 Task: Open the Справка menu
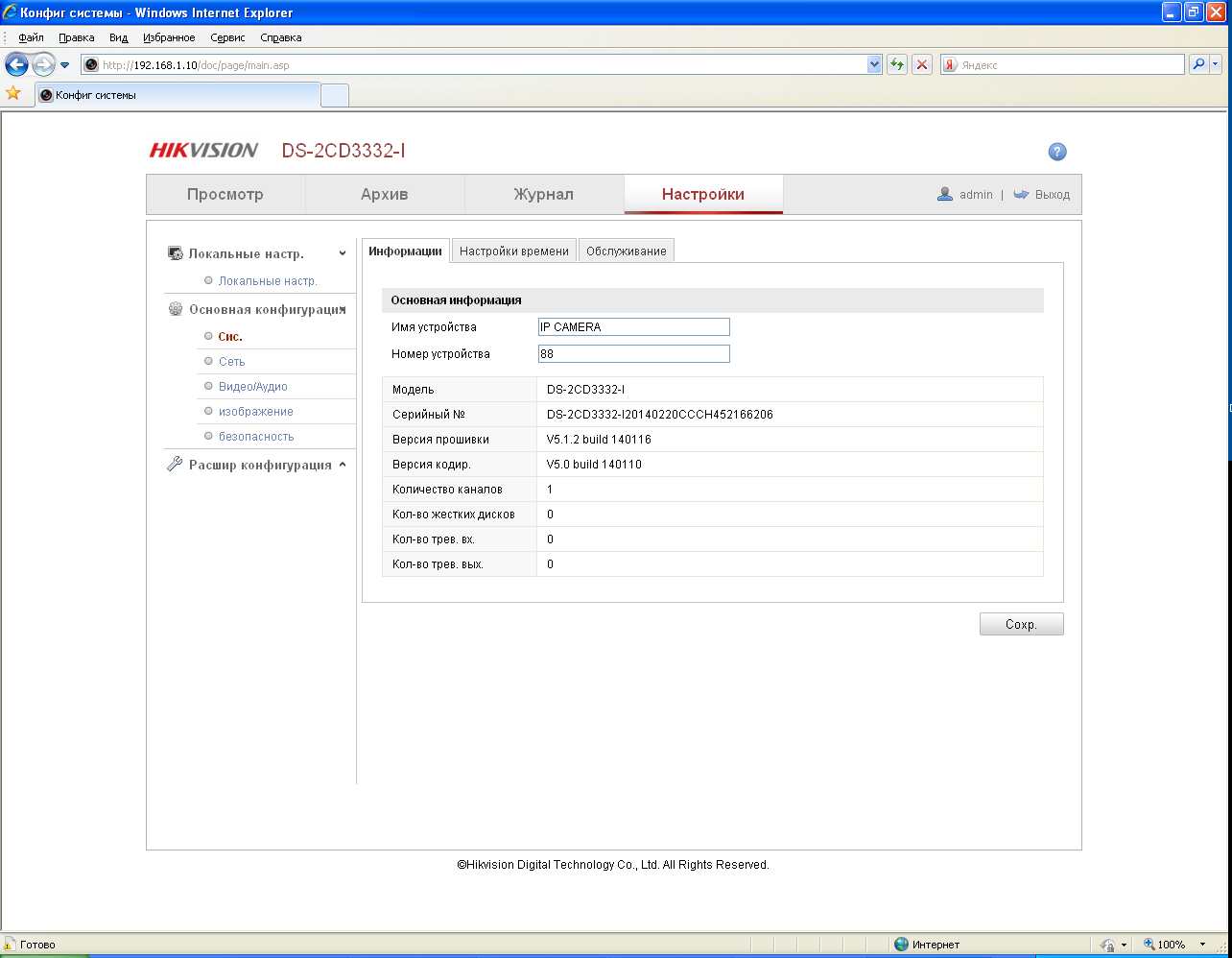281,37
